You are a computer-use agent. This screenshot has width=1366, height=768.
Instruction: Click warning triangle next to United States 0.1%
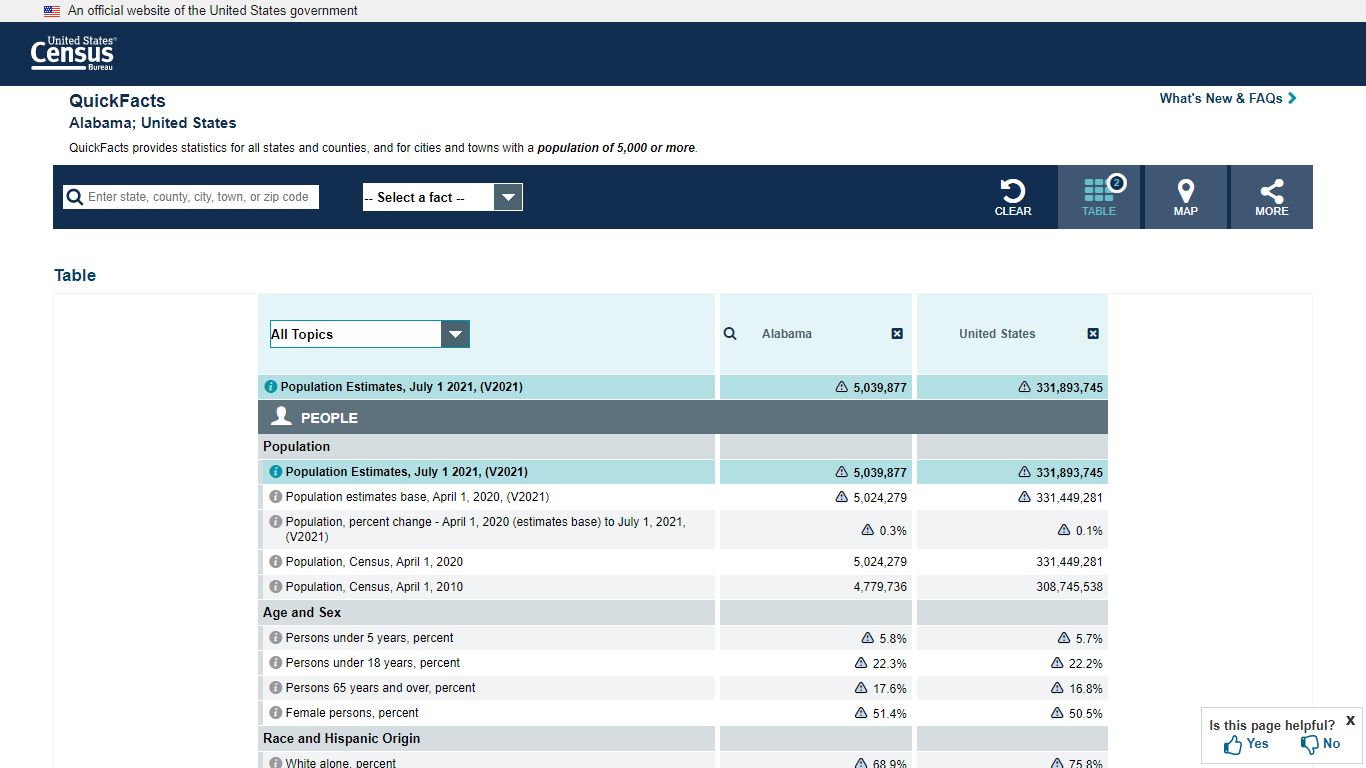[1065, 530]
